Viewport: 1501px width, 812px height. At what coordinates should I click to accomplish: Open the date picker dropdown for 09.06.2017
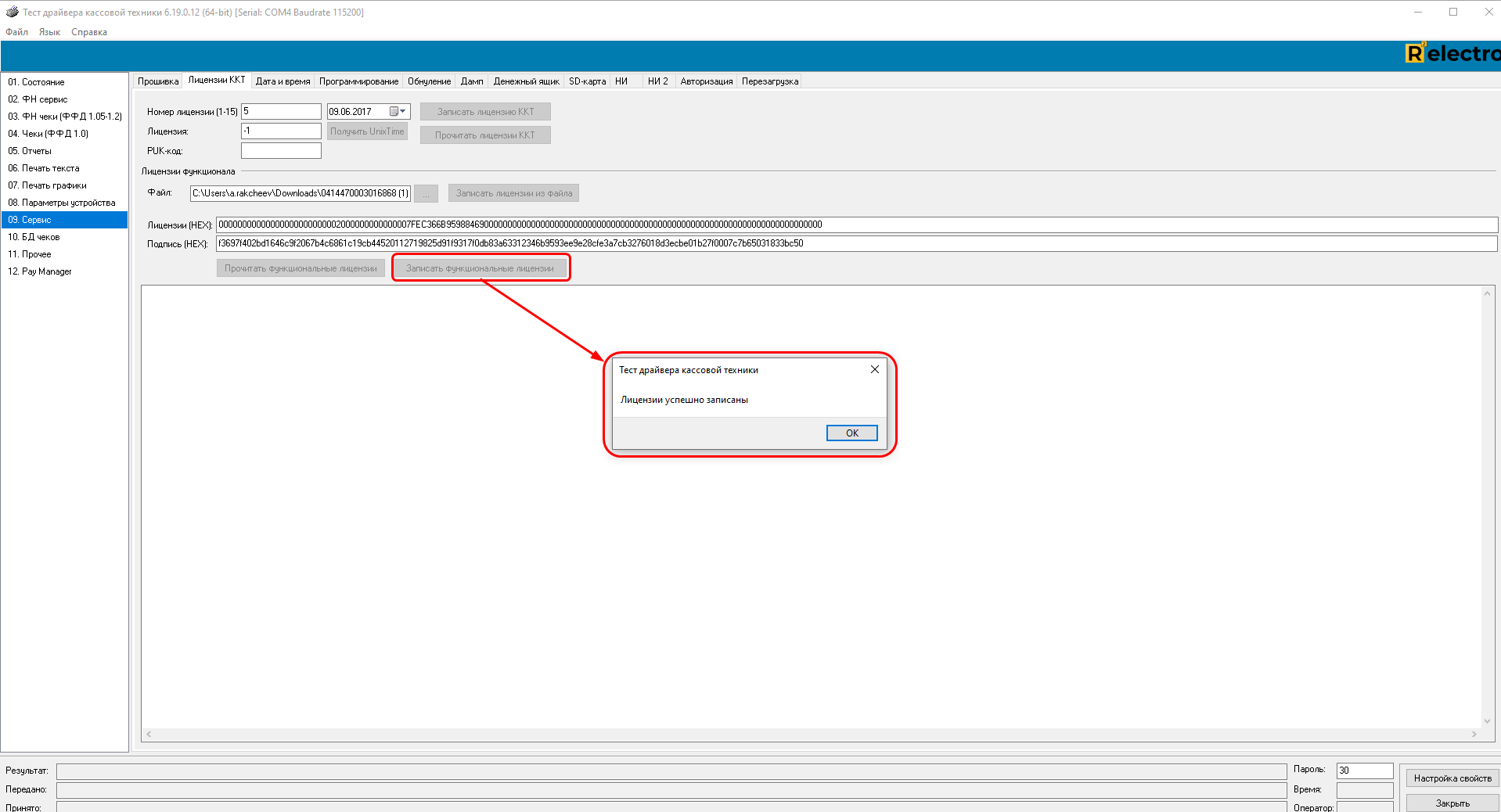click(402, 112)
